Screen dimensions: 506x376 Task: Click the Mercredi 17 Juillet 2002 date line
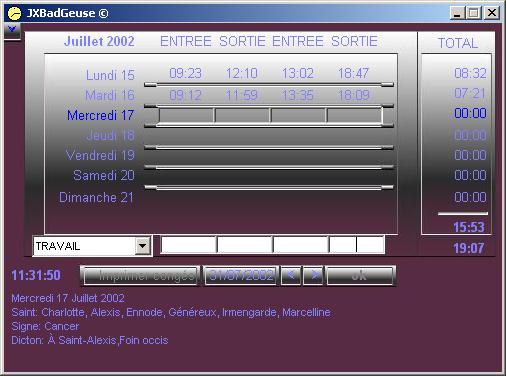pos(68,298)
